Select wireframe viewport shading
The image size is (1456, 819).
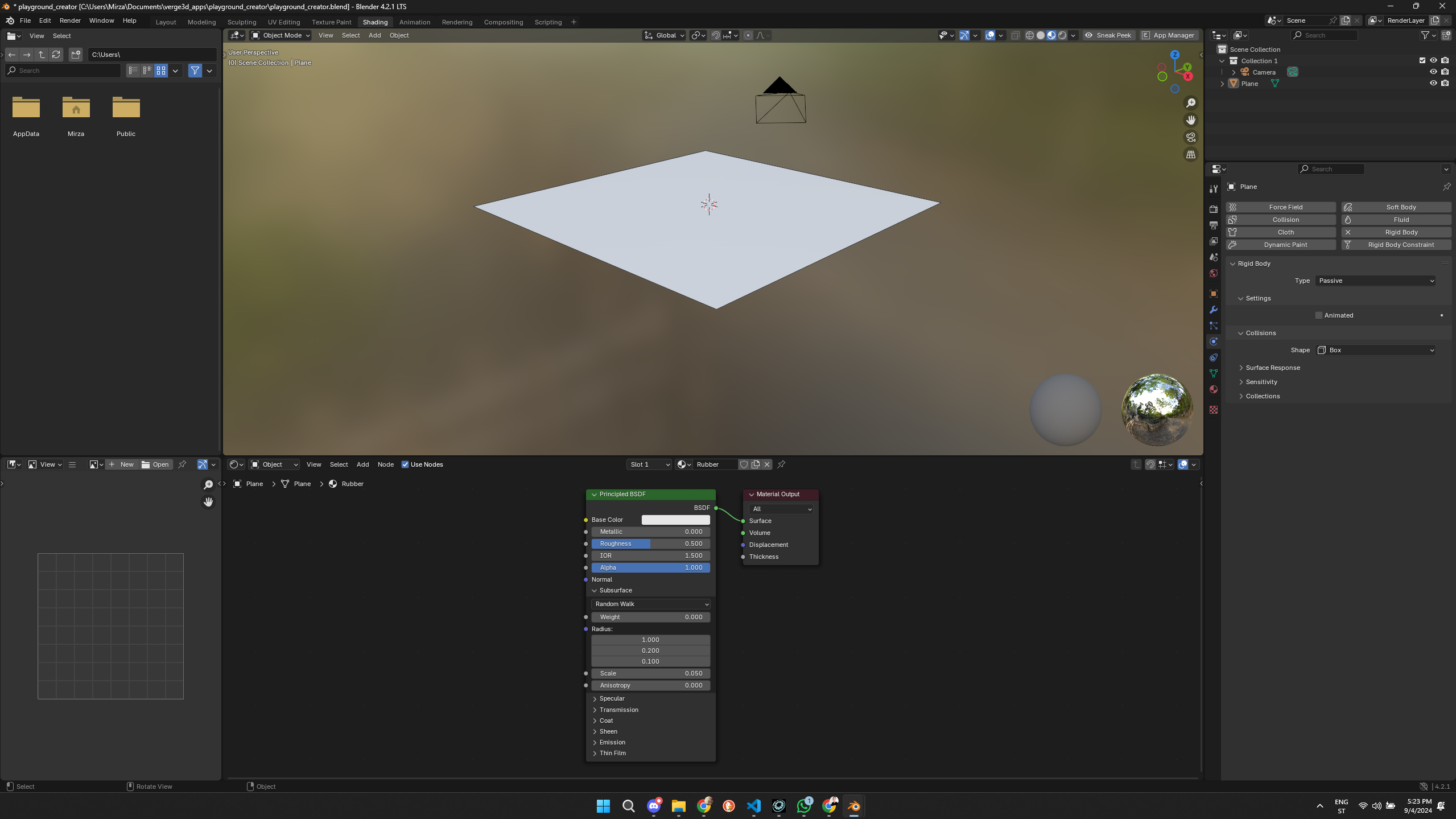(1030, 35)
